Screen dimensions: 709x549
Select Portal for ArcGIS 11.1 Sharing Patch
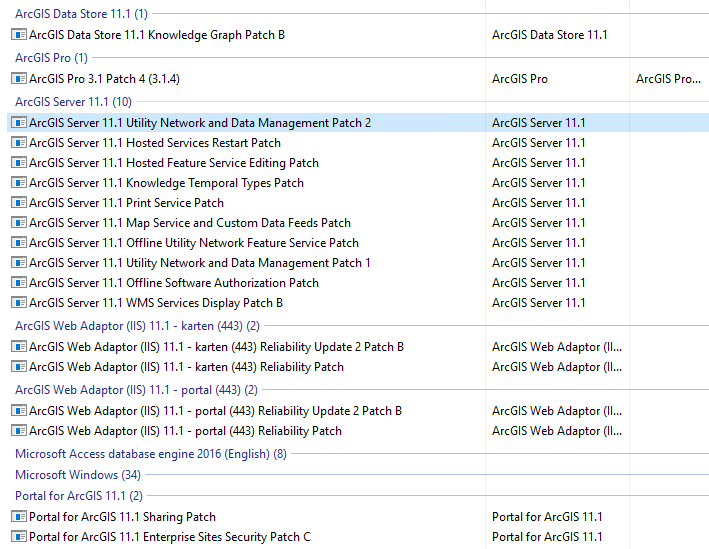click(x=122, y=516)
